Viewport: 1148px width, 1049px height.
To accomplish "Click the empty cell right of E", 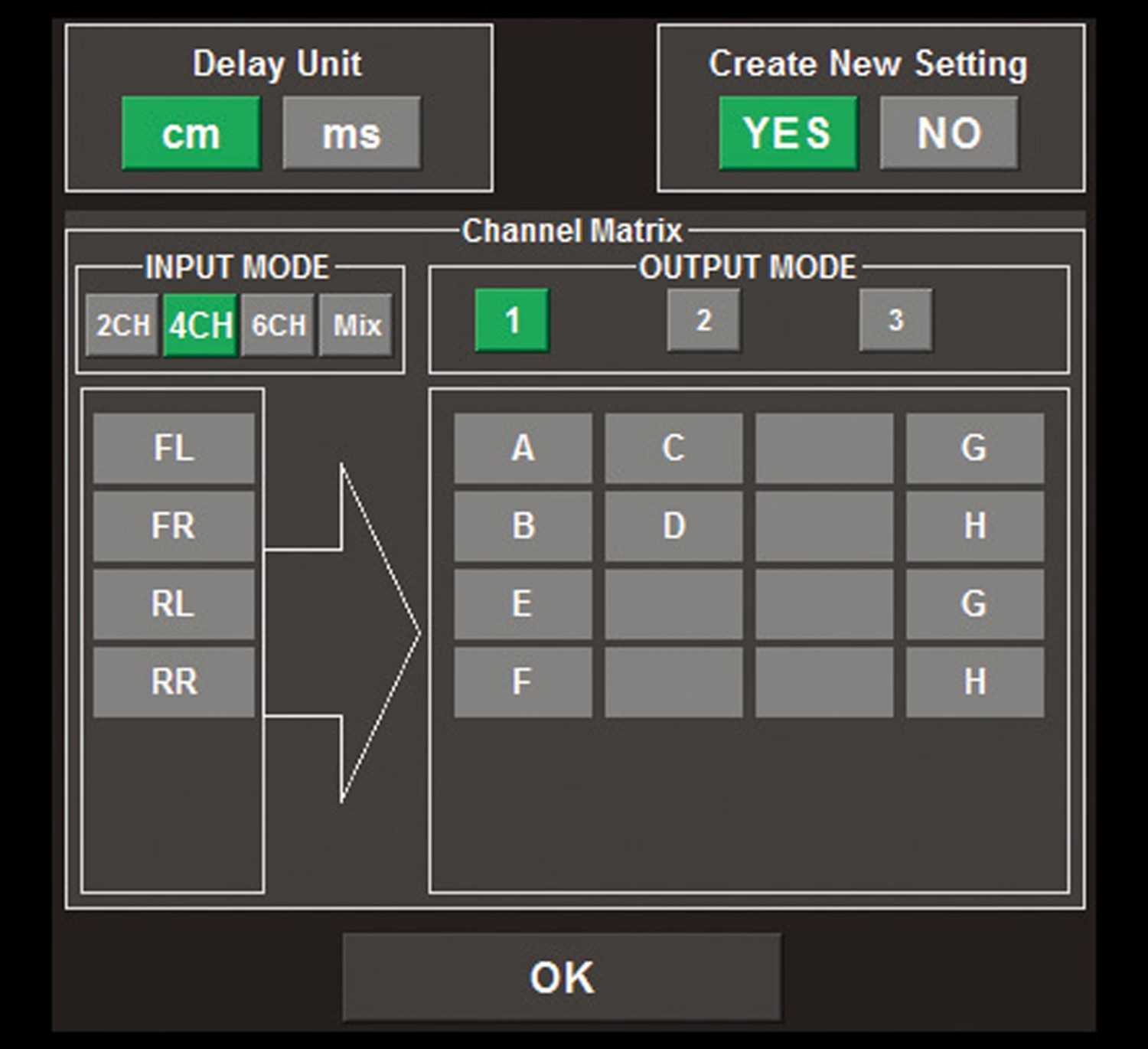I will 673,604.
